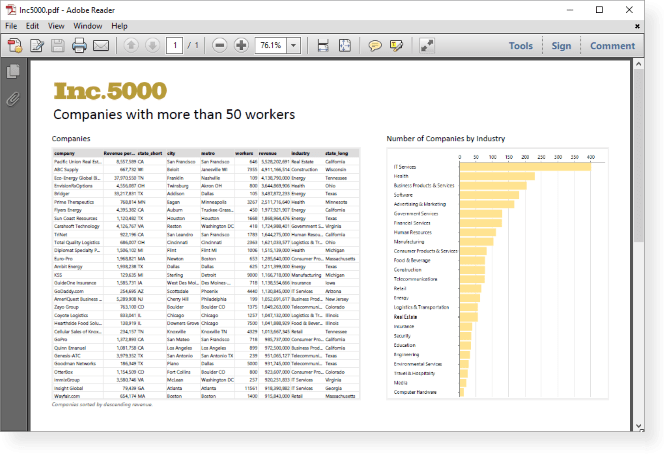
Task: Open the Page Thumbnails side panel
Action: tap(13, 72)
